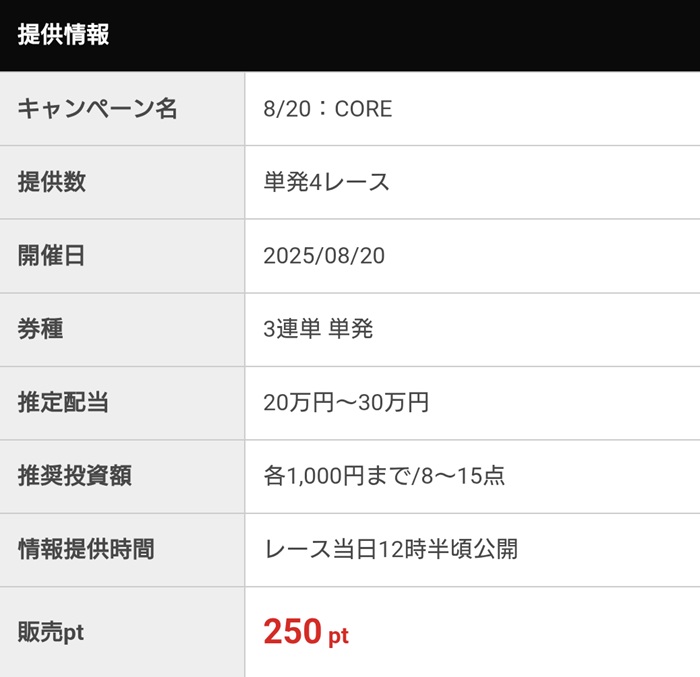Screen dimensions: 700x677
Task: Click the 2025/08/20 date value
Action: pos(323,256)
